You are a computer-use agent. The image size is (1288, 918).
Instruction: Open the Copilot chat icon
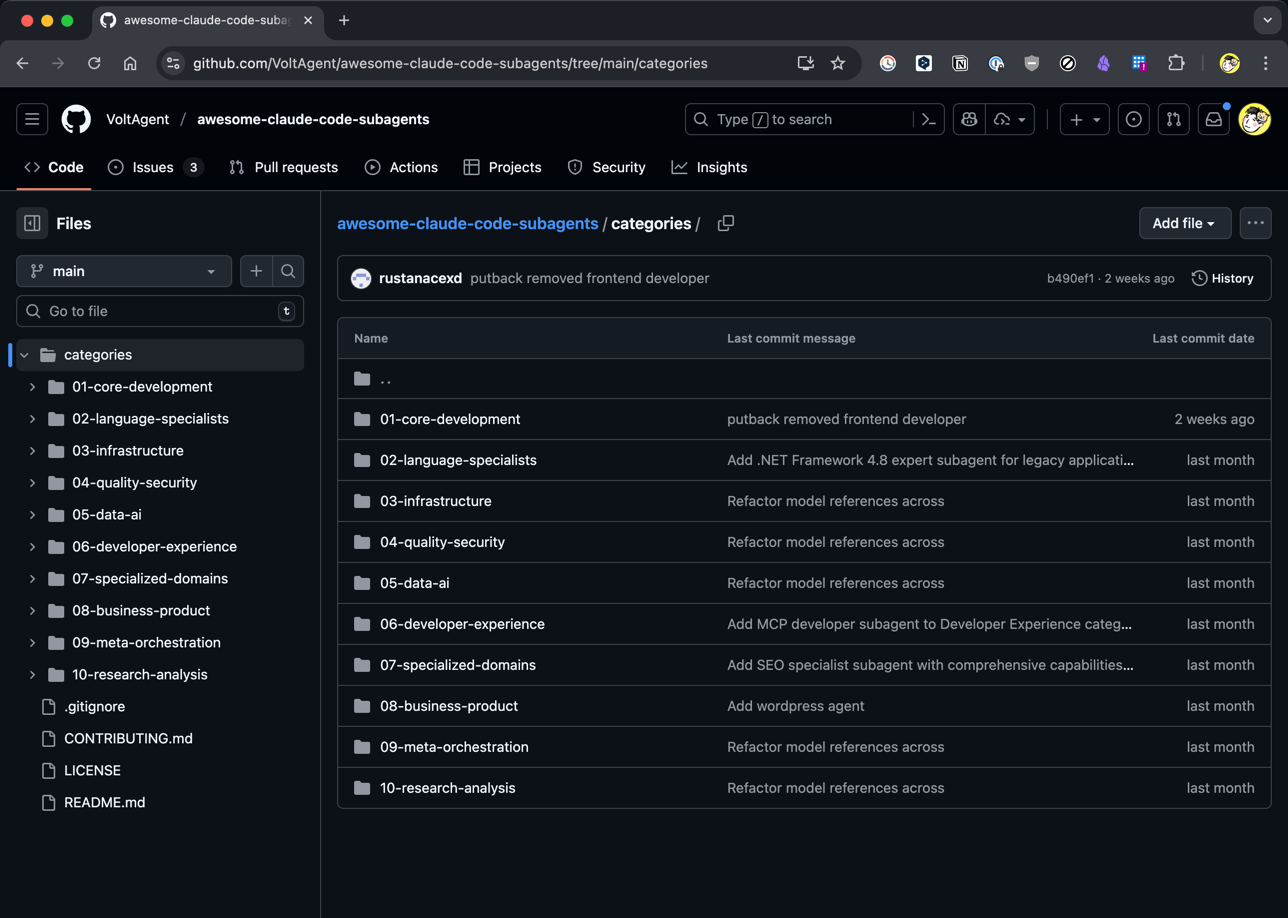(969, 119)
